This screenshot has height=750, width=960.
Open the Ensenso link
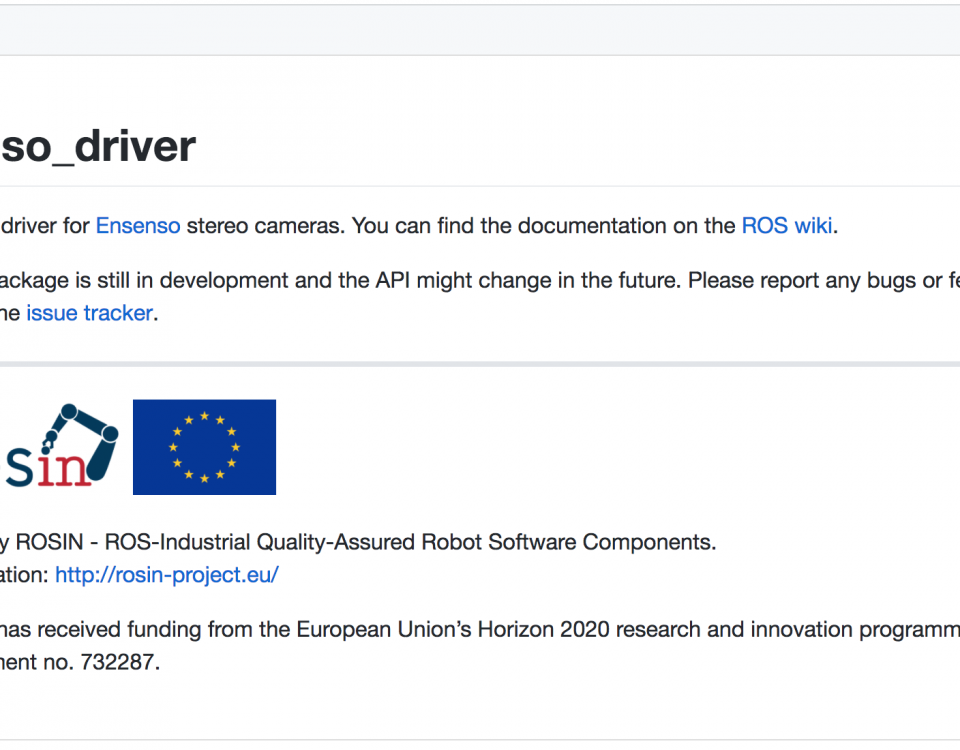click(138, 226)
